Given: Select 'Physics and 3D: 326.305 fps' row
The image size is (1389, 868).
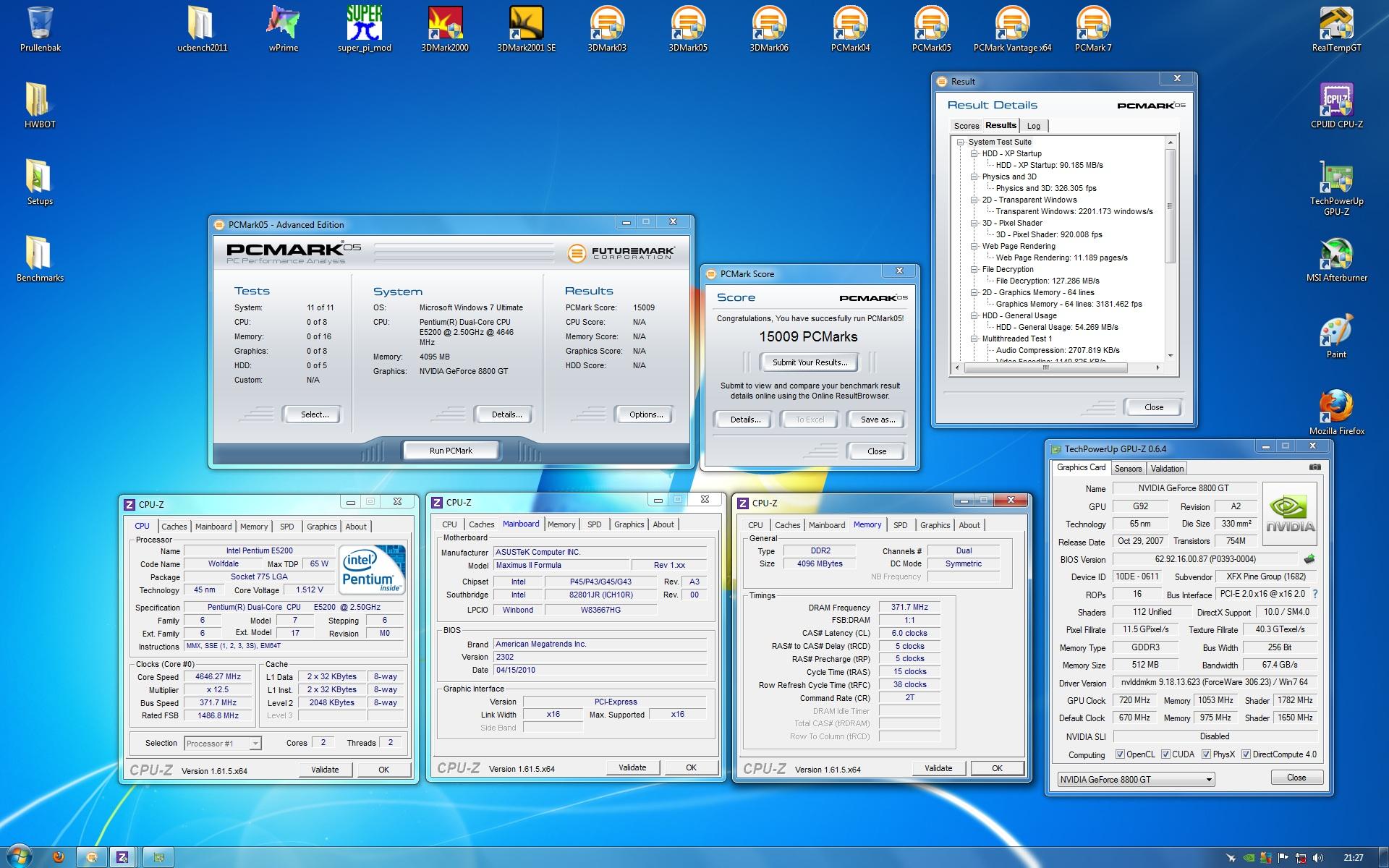Looking at the screenshot, I should pyautogui.click(x=1045, y=188).
